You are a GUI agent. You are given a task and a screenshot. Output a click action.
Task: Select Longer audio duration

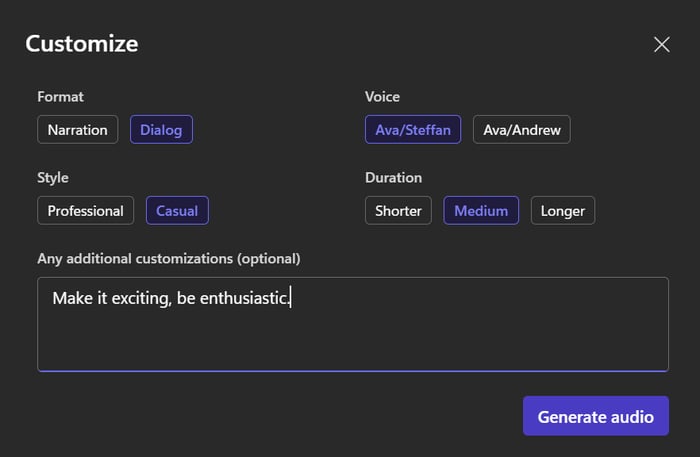tap(563, 210)
